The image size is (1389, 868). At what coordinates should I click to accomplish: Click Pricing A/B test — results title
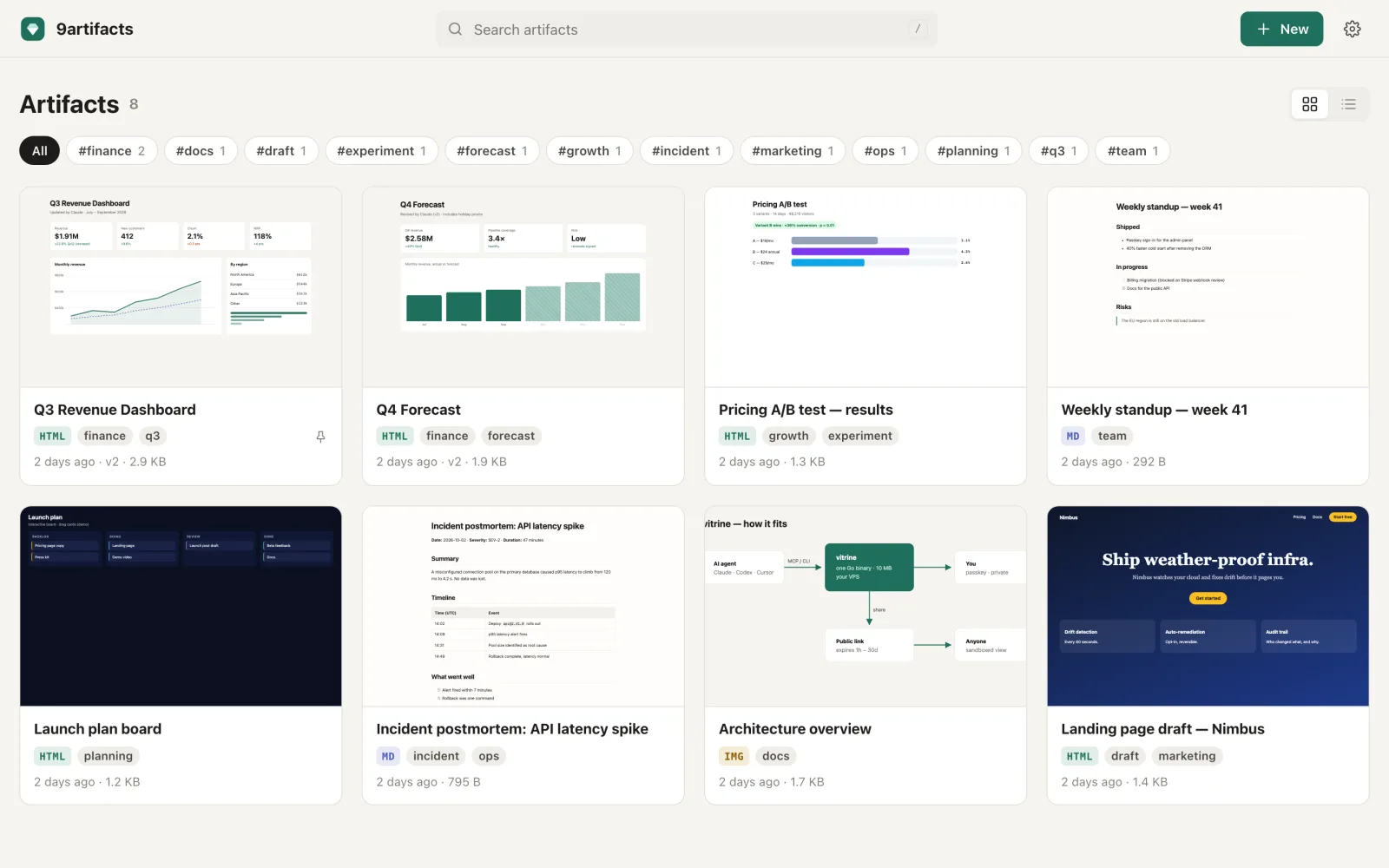click(806, 410)
